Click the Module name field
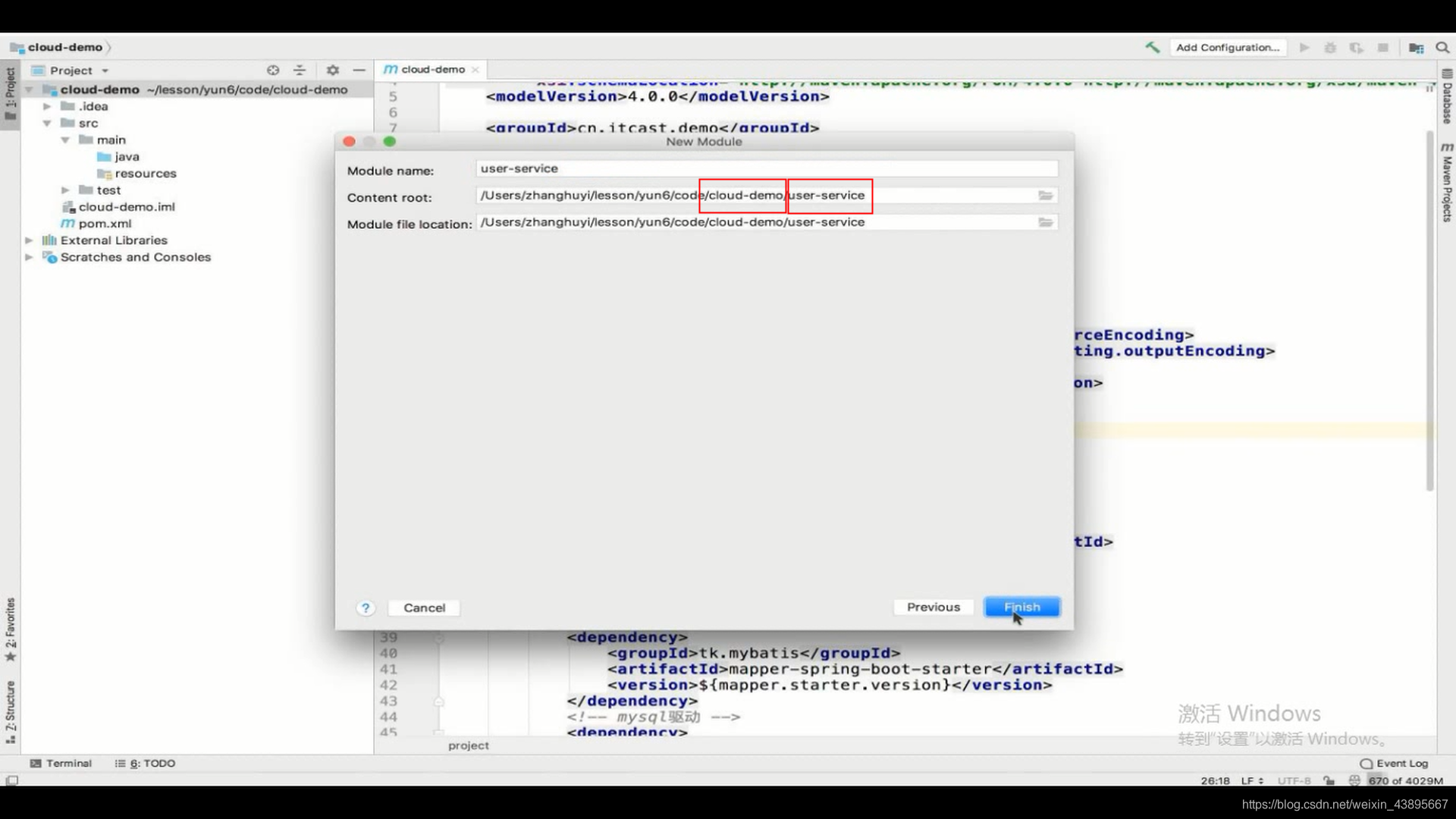 pyautogui.click(x=767, y=168)
